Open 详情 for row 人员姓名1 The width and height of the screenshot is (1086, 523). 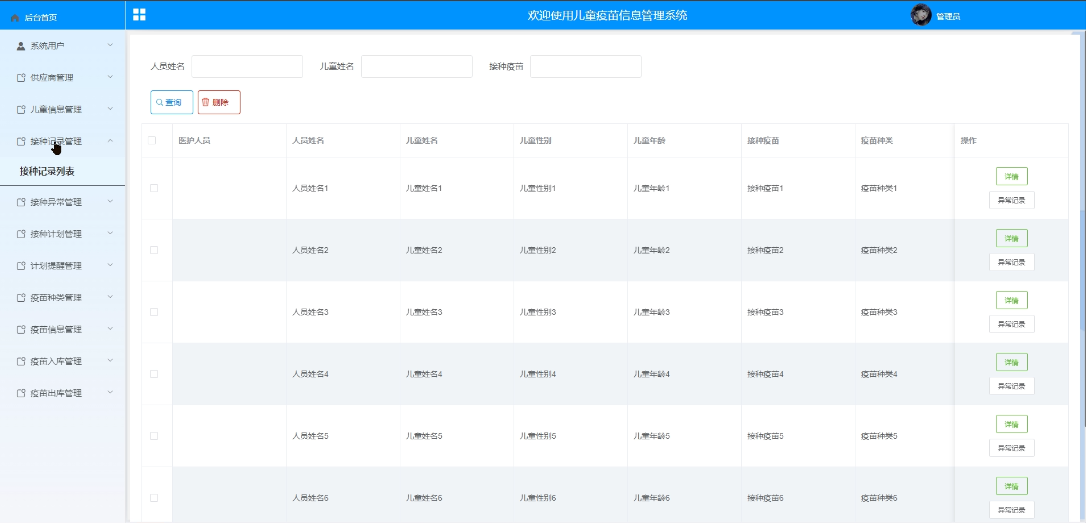[x=1012, y=177]
